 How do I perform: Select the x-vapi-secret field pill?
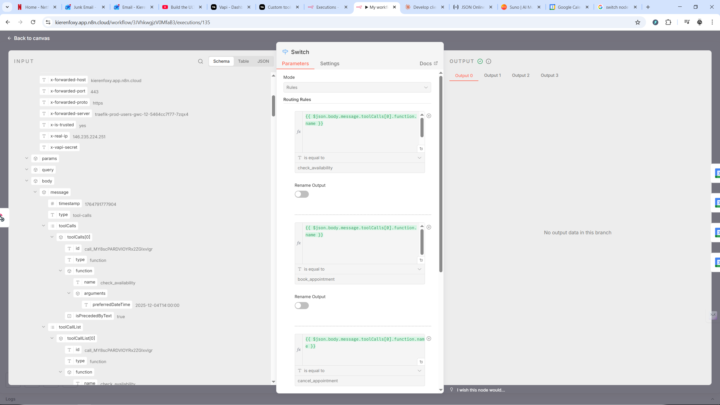pos(60,147)
